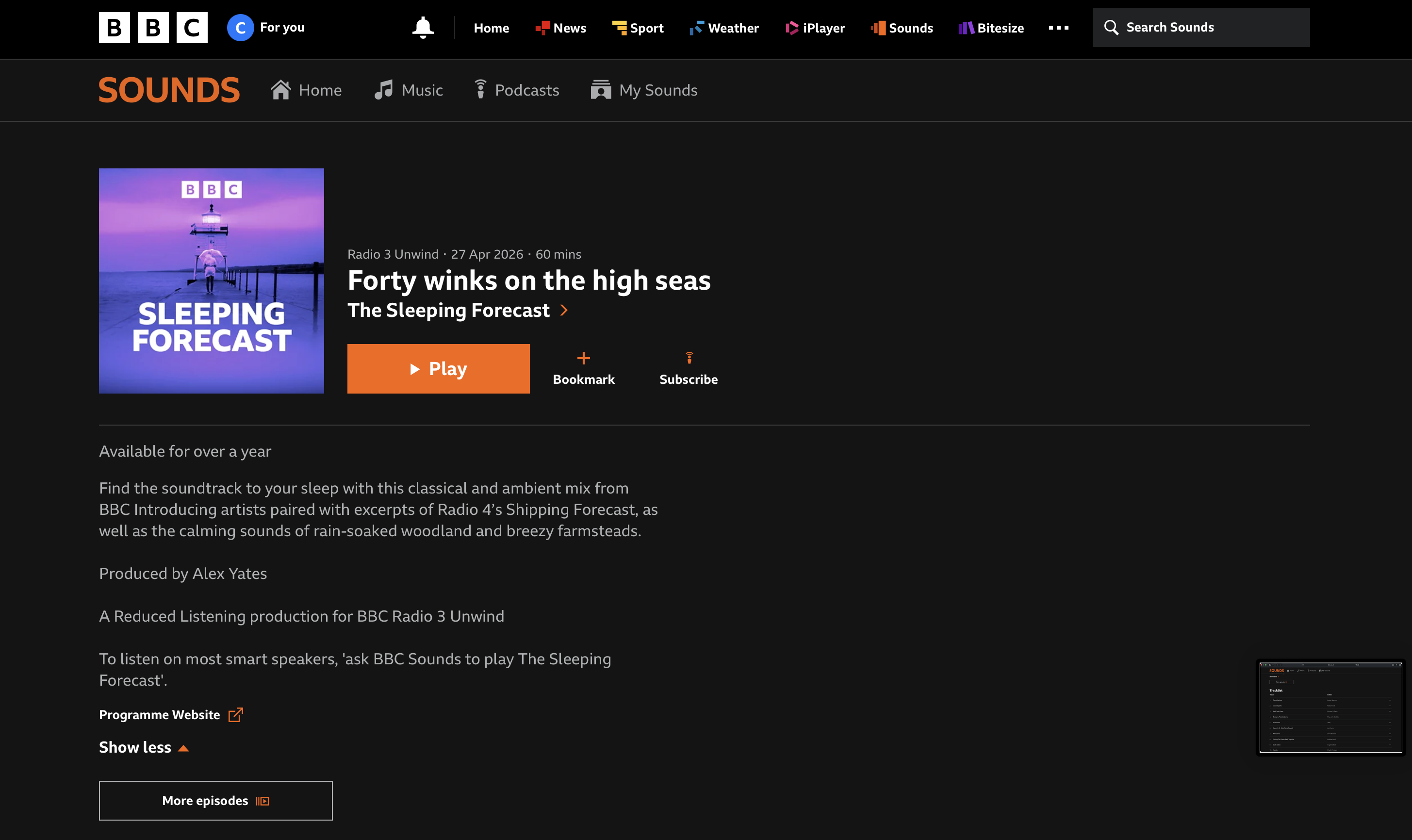Click the house icon beside Home

[280, 89]
